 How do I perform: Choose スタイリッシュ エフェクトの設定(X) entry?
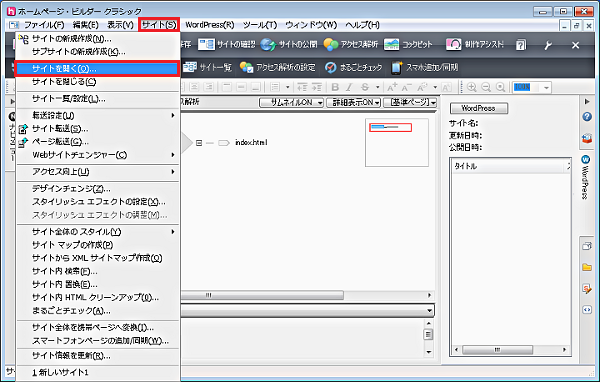pos(97,202)
